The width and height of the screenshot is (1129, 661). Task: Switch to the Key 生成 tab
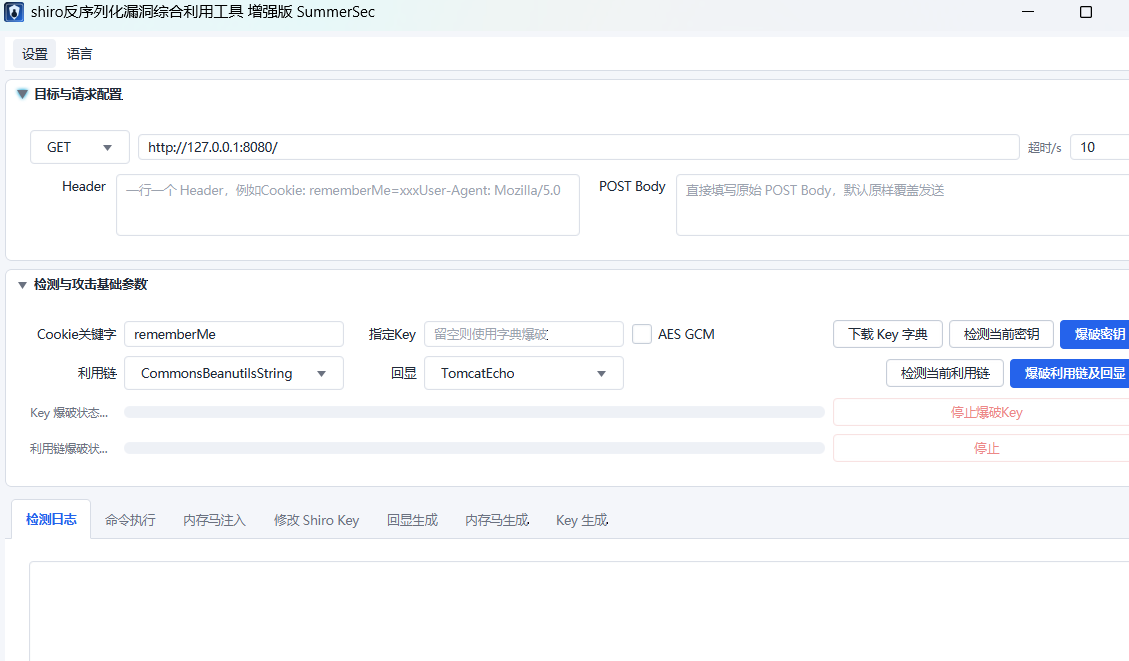[x=582, y=520]
